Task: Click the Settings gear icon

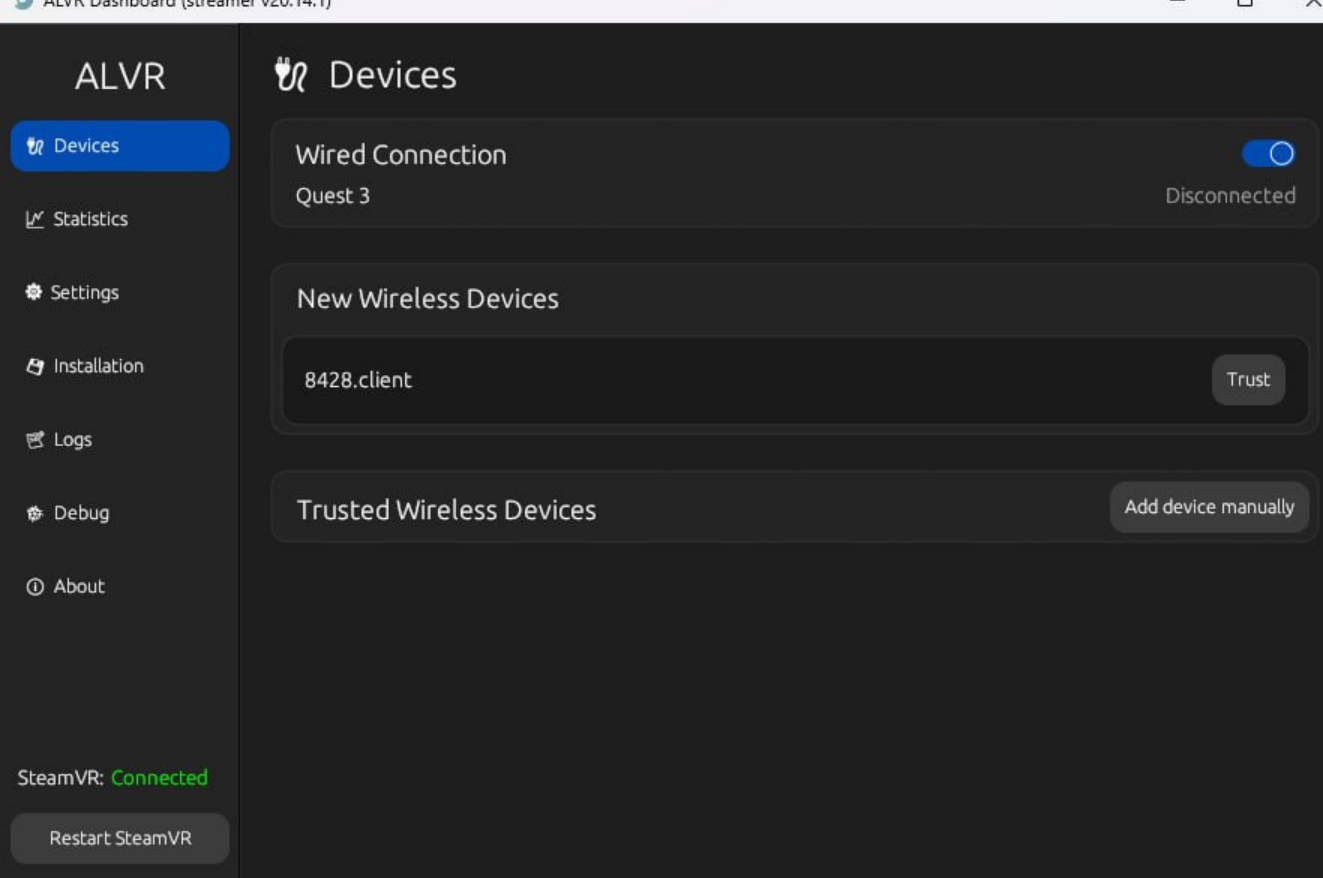Action: (x=34, y=293)
